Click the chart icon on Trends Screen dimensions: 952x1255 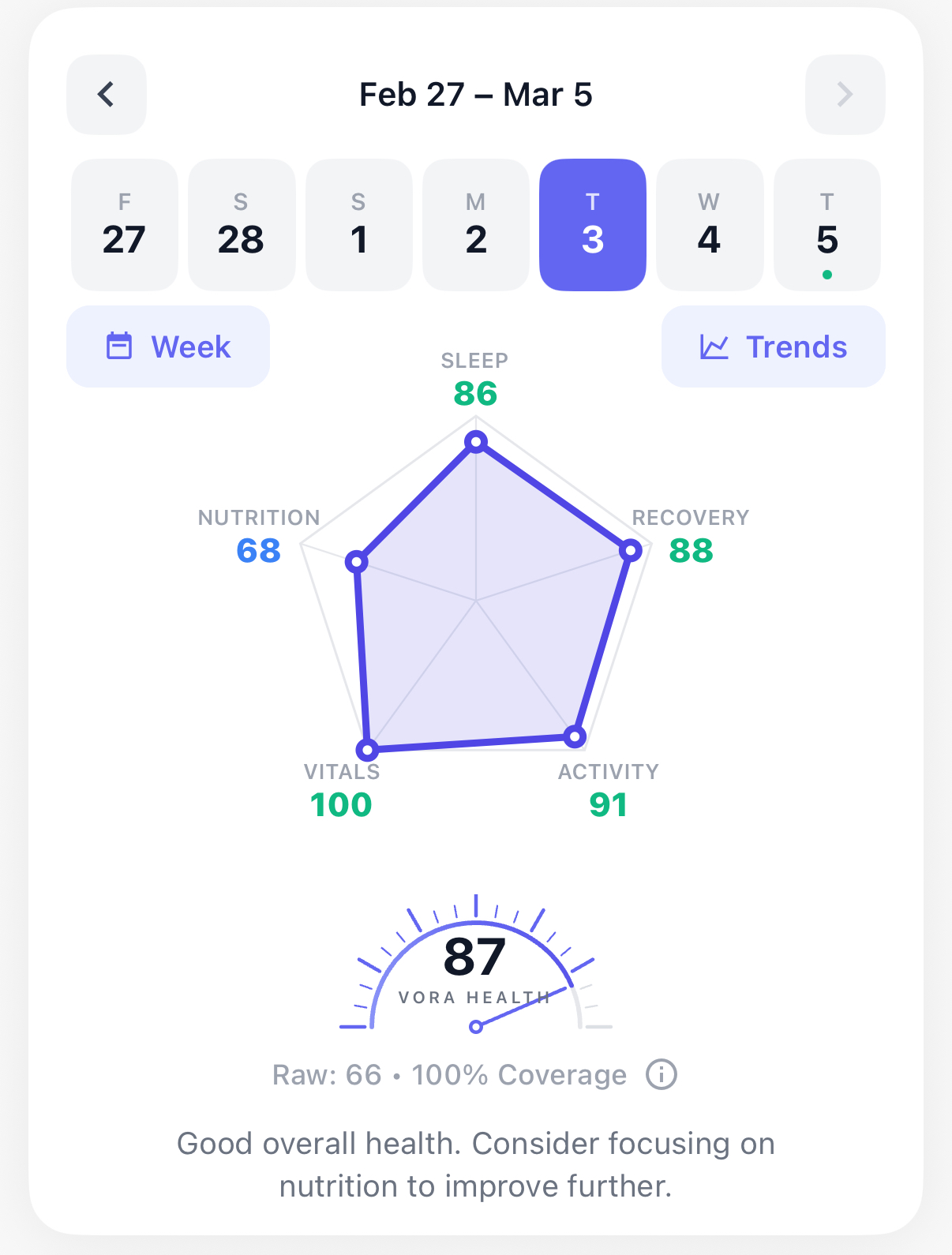[714, 347]
